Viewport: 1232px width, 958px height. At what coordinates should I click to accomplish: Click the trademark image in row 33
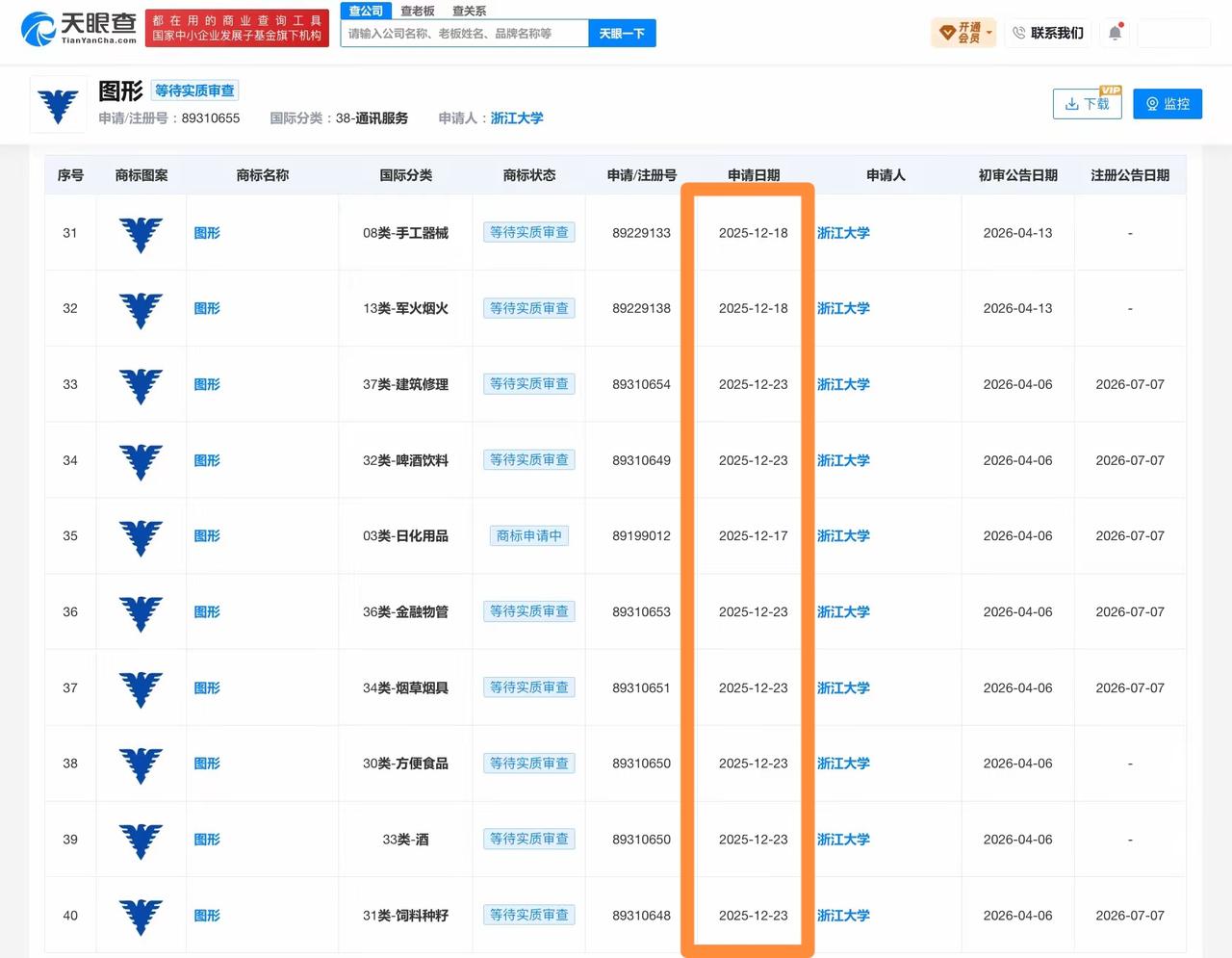(141, 385)
